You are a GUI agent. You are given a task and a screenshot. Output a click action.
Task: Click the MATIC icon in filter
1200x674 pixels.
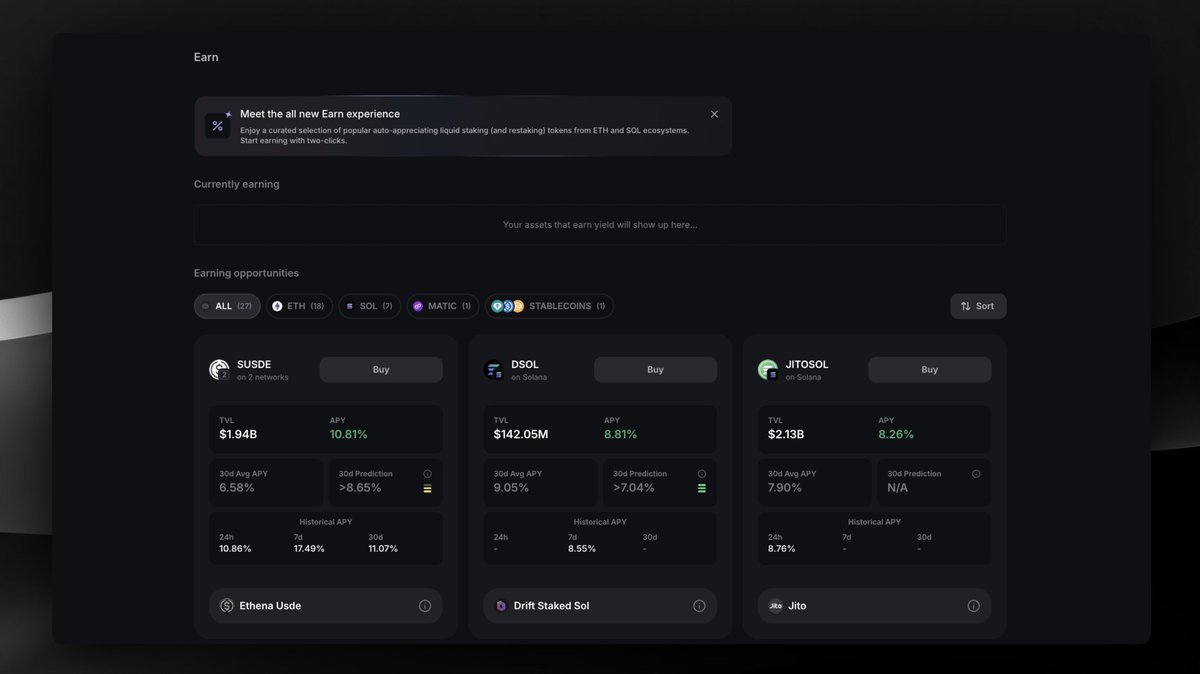tap(418, 306)
